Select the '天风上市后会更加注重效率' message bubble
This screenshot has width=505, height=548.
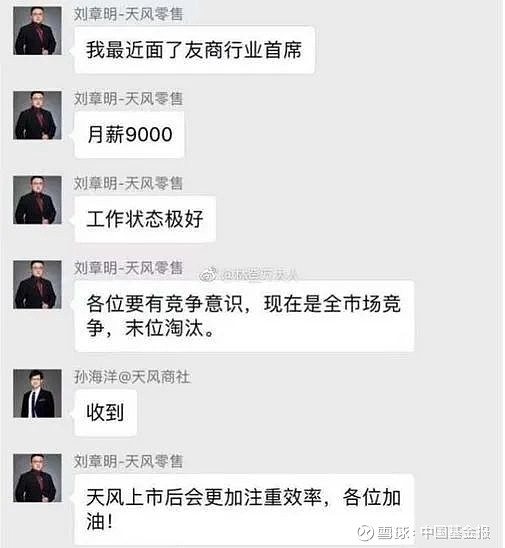(x=244, y=510)
